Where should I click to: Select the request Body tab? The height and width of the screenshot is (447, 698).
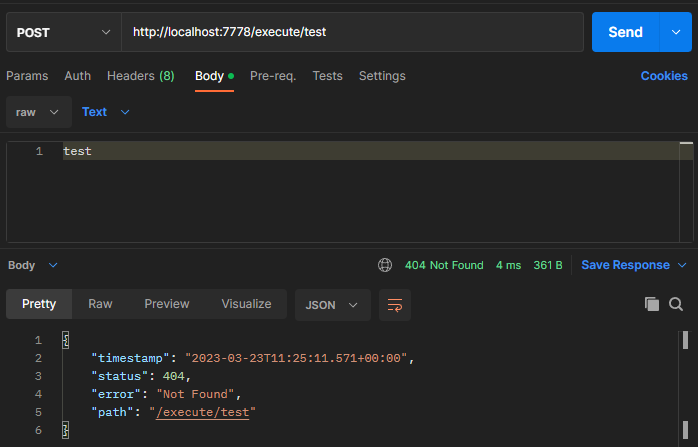coord(214,76)
